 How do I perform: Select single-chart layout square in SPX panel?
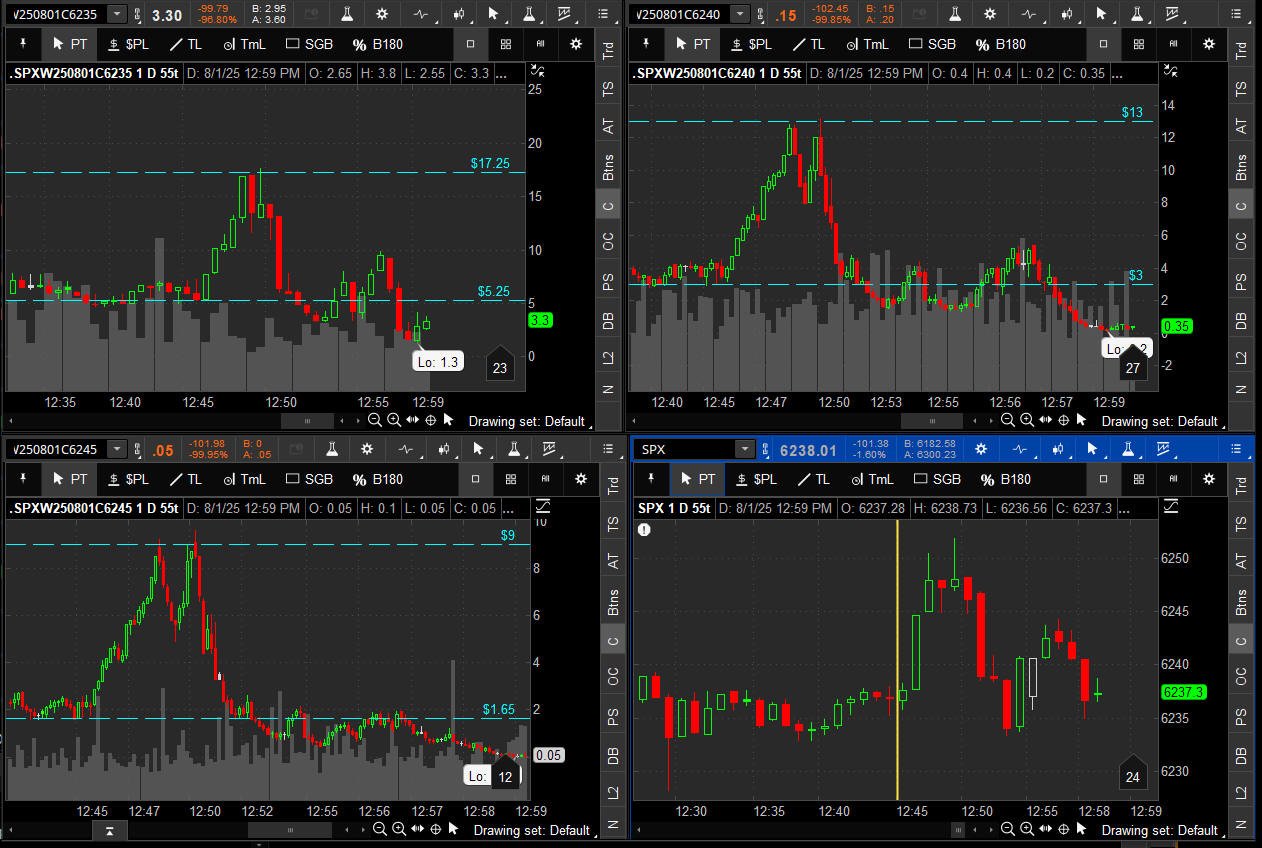click(x=1103, y=479)
